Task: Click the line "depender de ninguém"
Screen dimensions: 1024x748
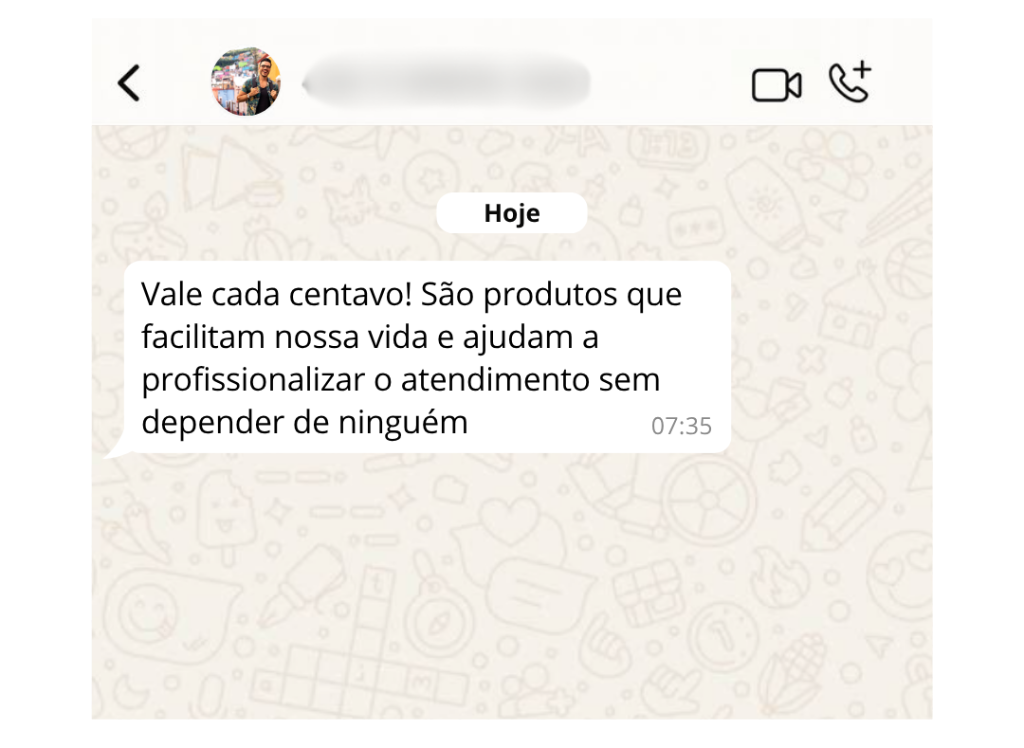Action: click(x=304, y=423)
